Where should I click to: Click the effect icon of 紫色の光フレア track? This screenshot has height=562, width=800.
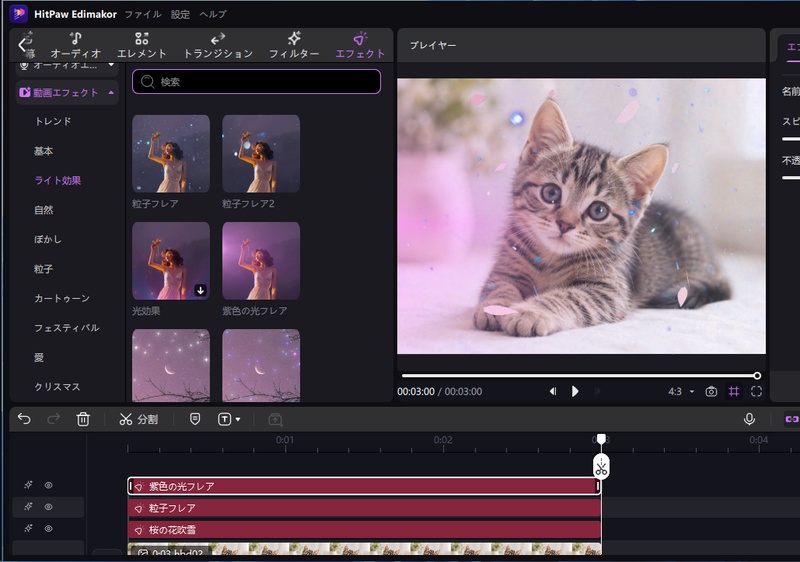pos(28,485)
